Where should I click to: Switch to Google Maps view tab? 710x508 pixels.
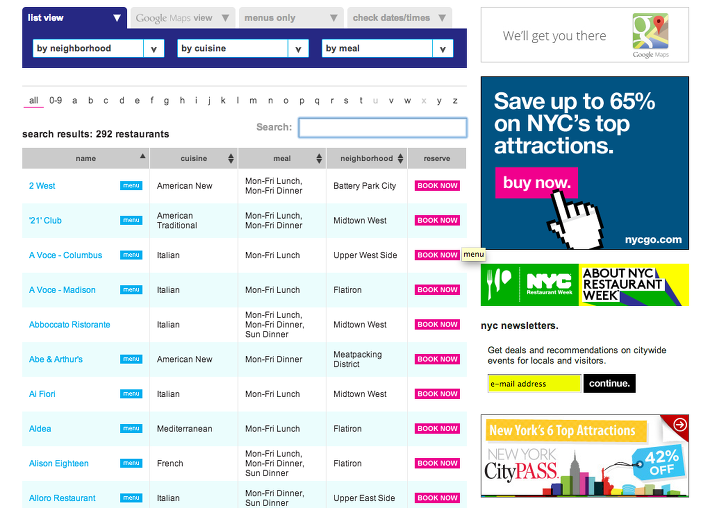[x=183, y=18]
